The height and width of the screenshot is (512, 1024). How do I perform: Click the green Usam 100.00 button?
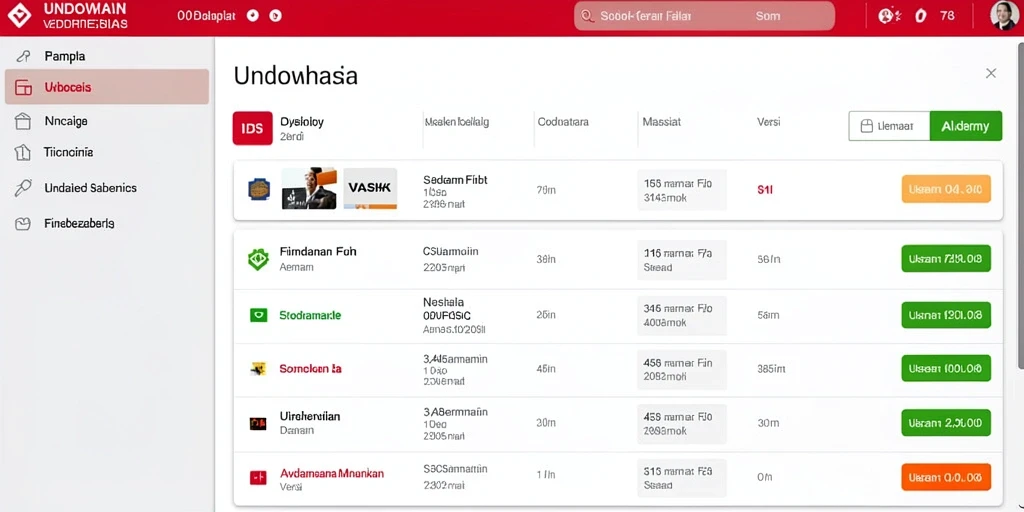pyautogui.click(x=946, y=368)
